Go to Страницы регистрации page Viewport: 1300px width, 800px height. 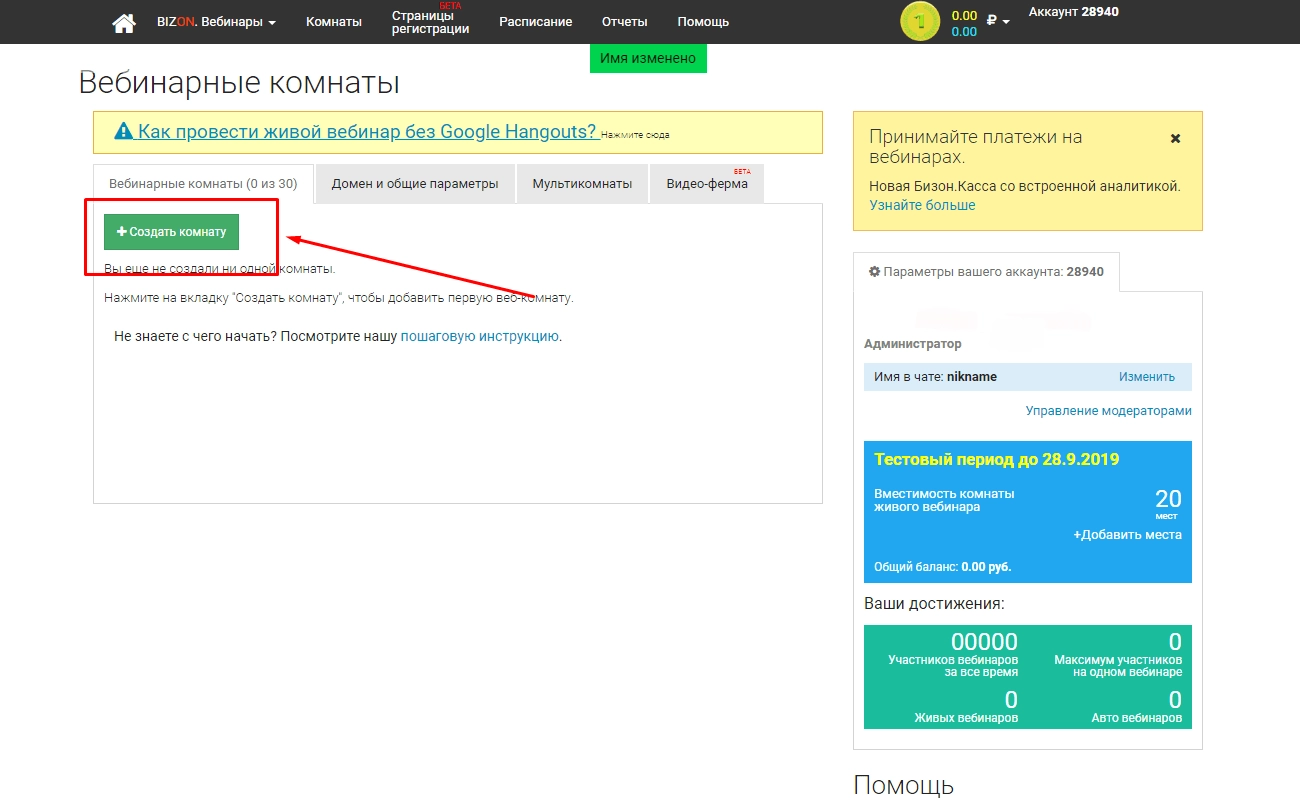coord(430,22)
